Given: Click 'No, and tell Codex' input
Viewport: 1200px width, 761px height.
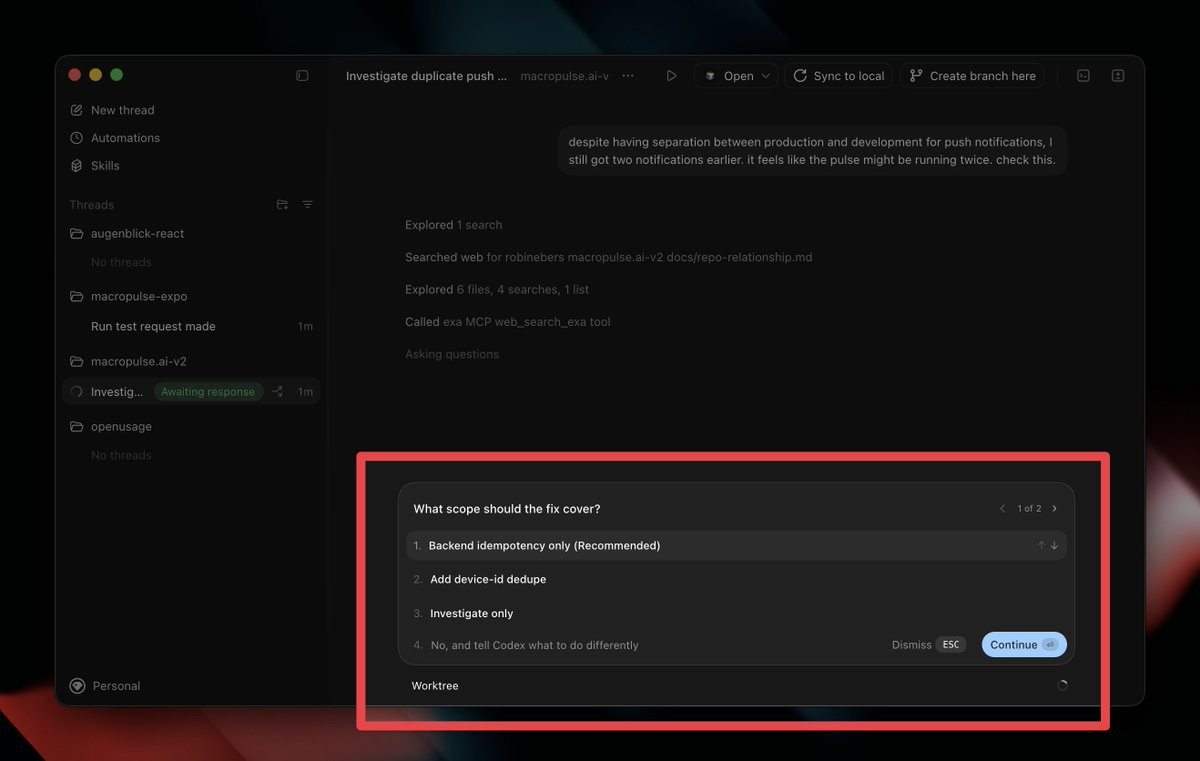Looking at the screenshot, I should click(534, 646).
